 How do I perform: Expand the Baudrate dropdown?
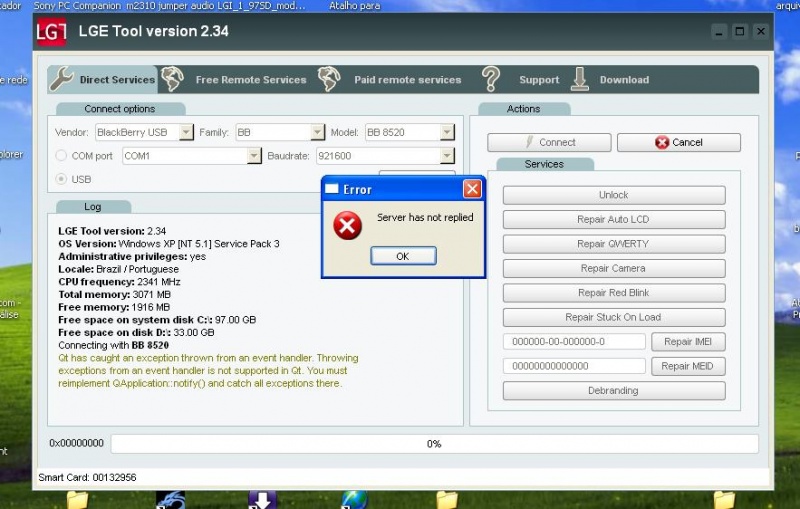pyautogui.click(x=447, y=156)
